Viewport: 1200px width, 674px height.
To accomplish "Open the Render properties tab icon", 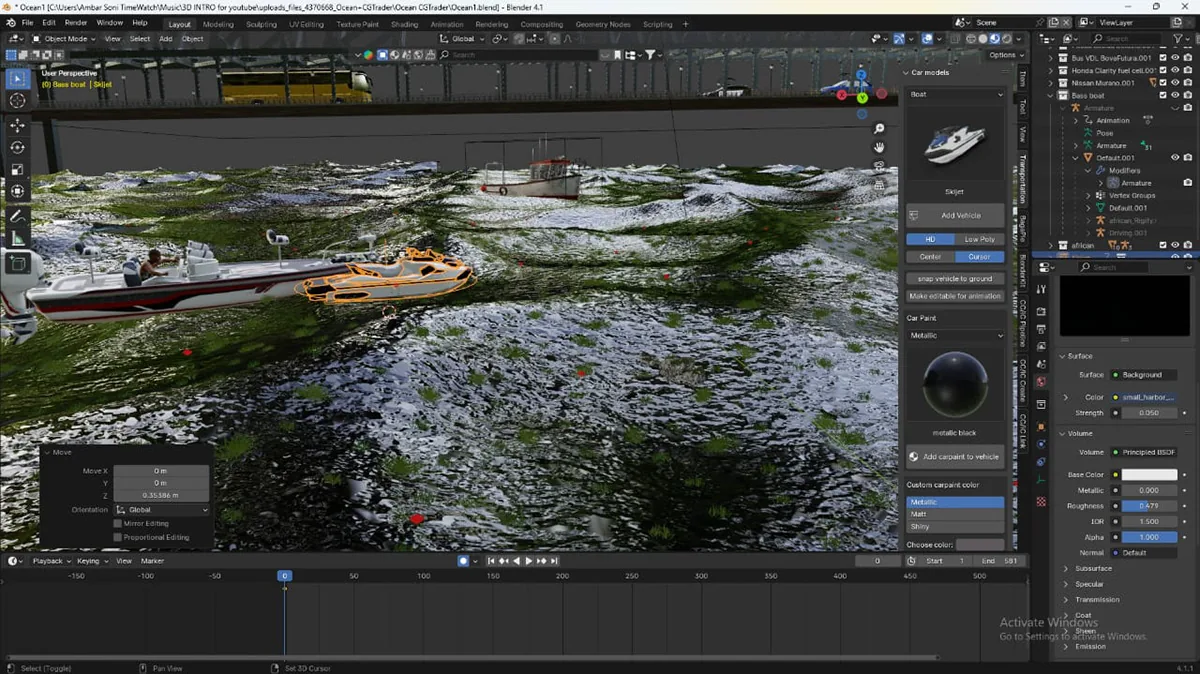I will [1041, 312].
